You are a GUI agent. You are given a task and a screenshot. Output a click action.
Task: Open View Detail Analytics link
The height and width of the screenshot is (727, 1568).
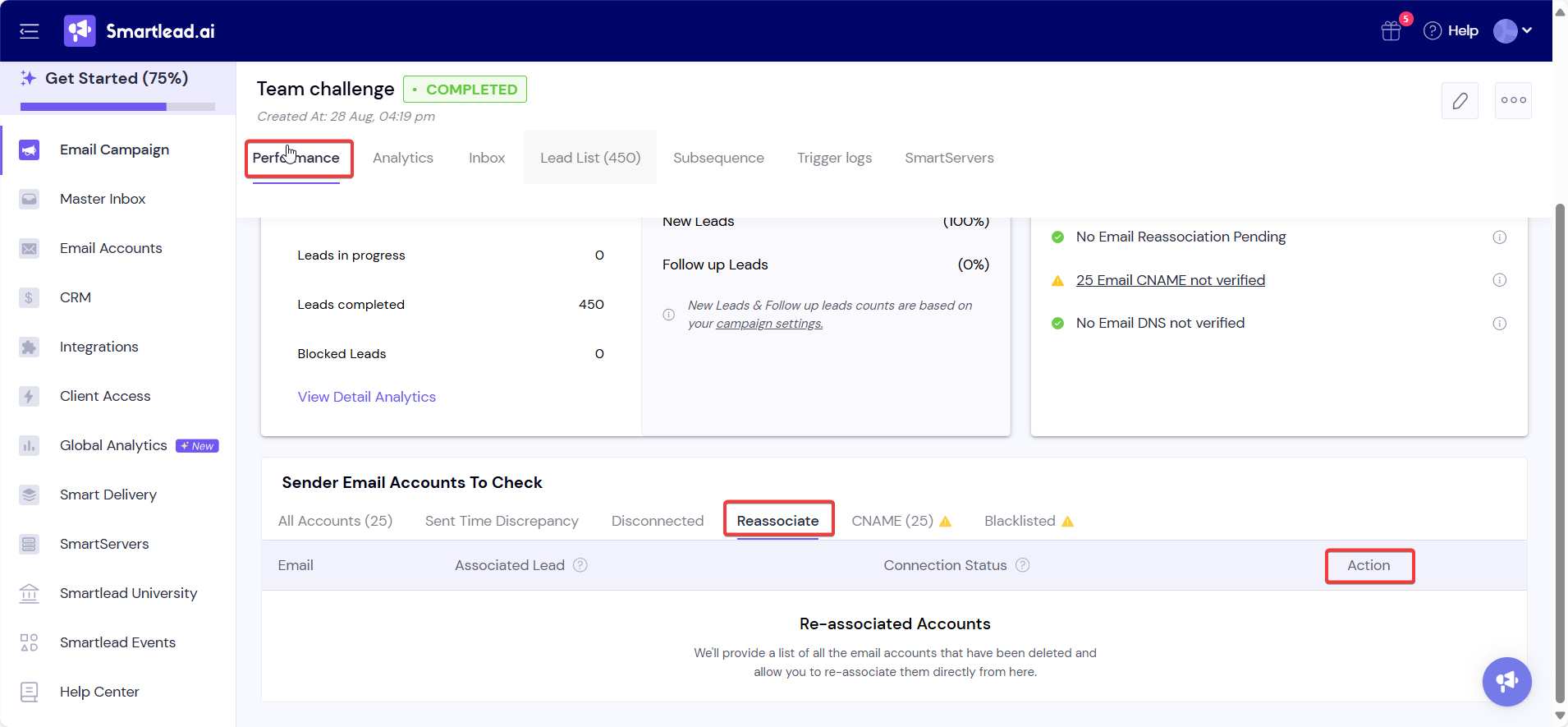pos(367,397)
